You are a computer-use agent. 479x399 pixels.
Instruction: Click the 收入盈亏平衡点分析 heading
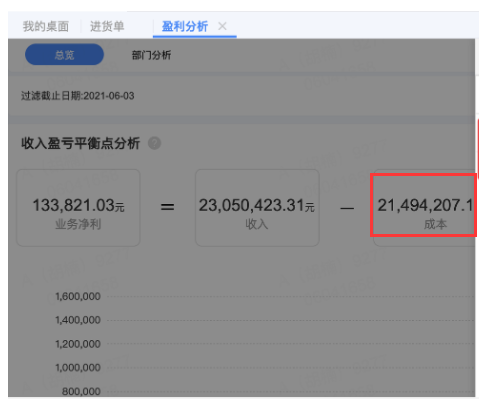click(80, 144)
